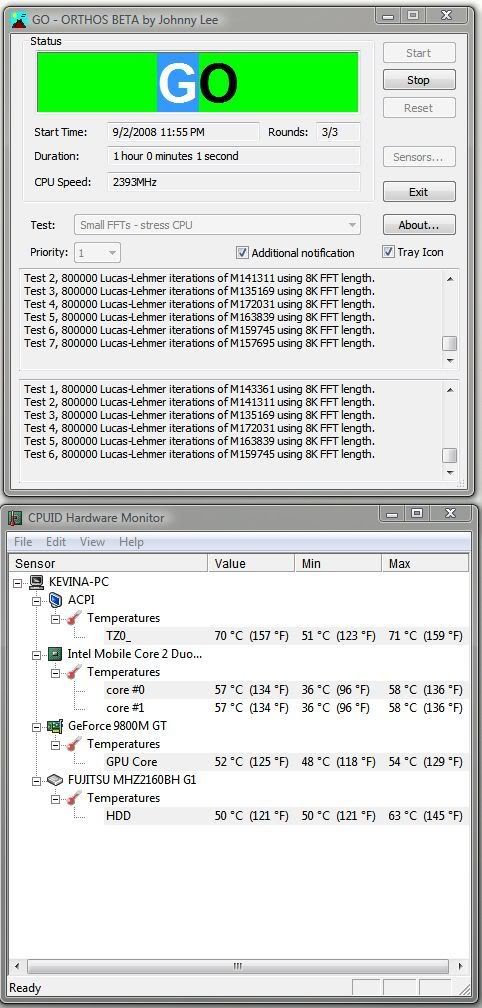The width and height of the screenshot is (482, 1008).
Task: Click the greyed Start button
Action: point(419,53)
